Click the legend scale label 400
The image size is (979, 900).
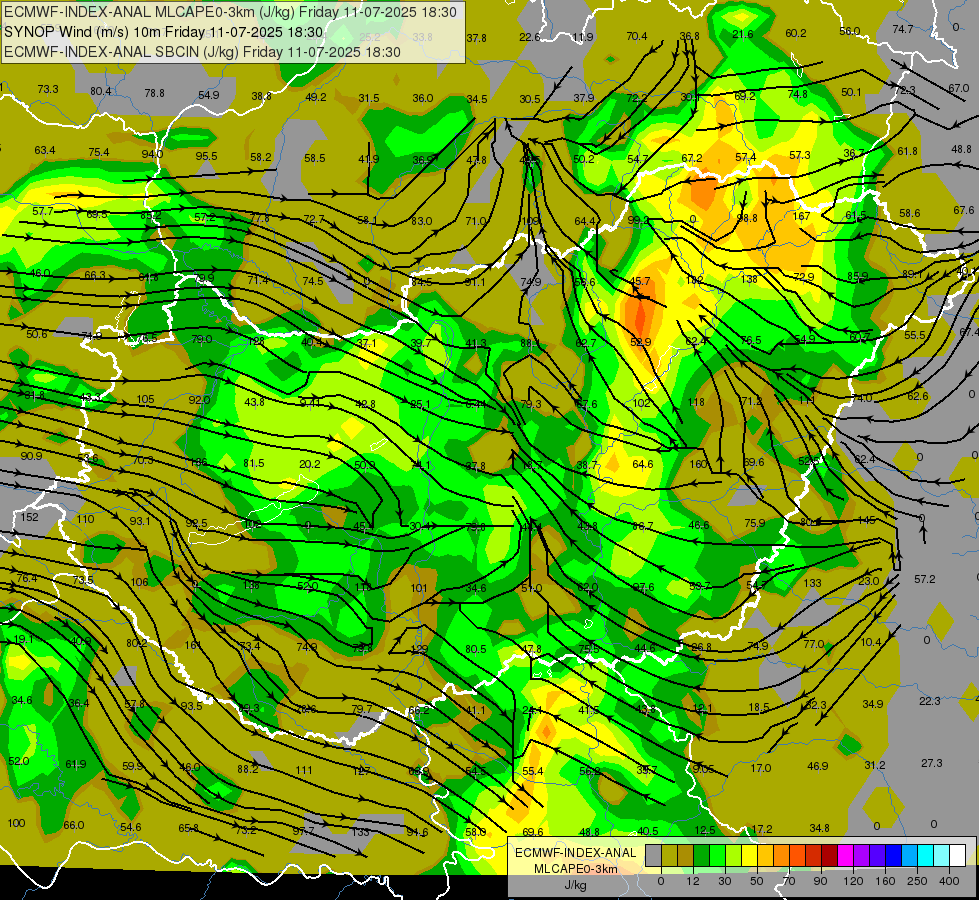pyautogui.click(x=949, y=881)
